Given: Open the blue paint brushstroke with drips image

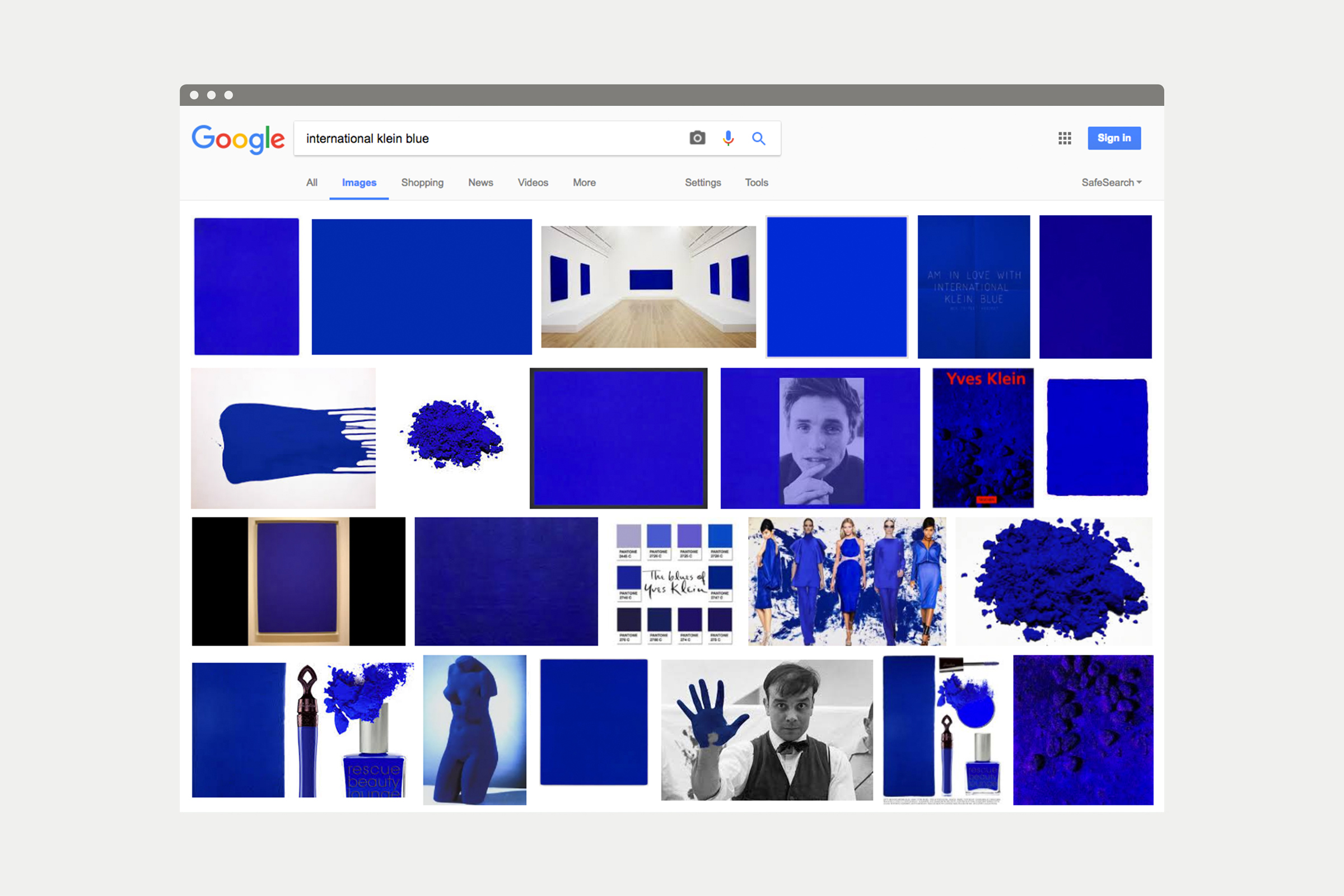Looking at the screenshot, I should coord(283,438).
